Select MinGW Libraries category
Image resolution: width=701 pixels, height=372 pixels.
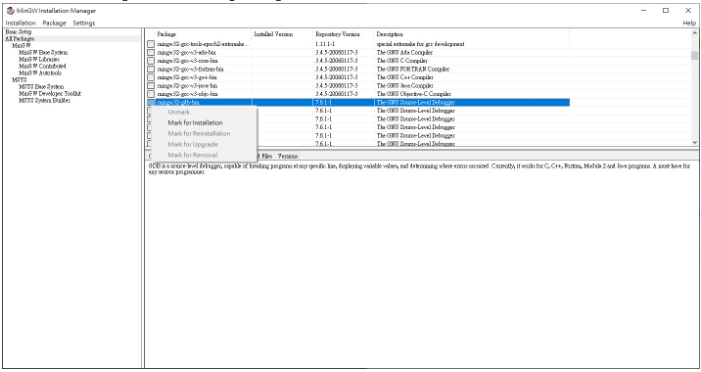tap(39, 59)
